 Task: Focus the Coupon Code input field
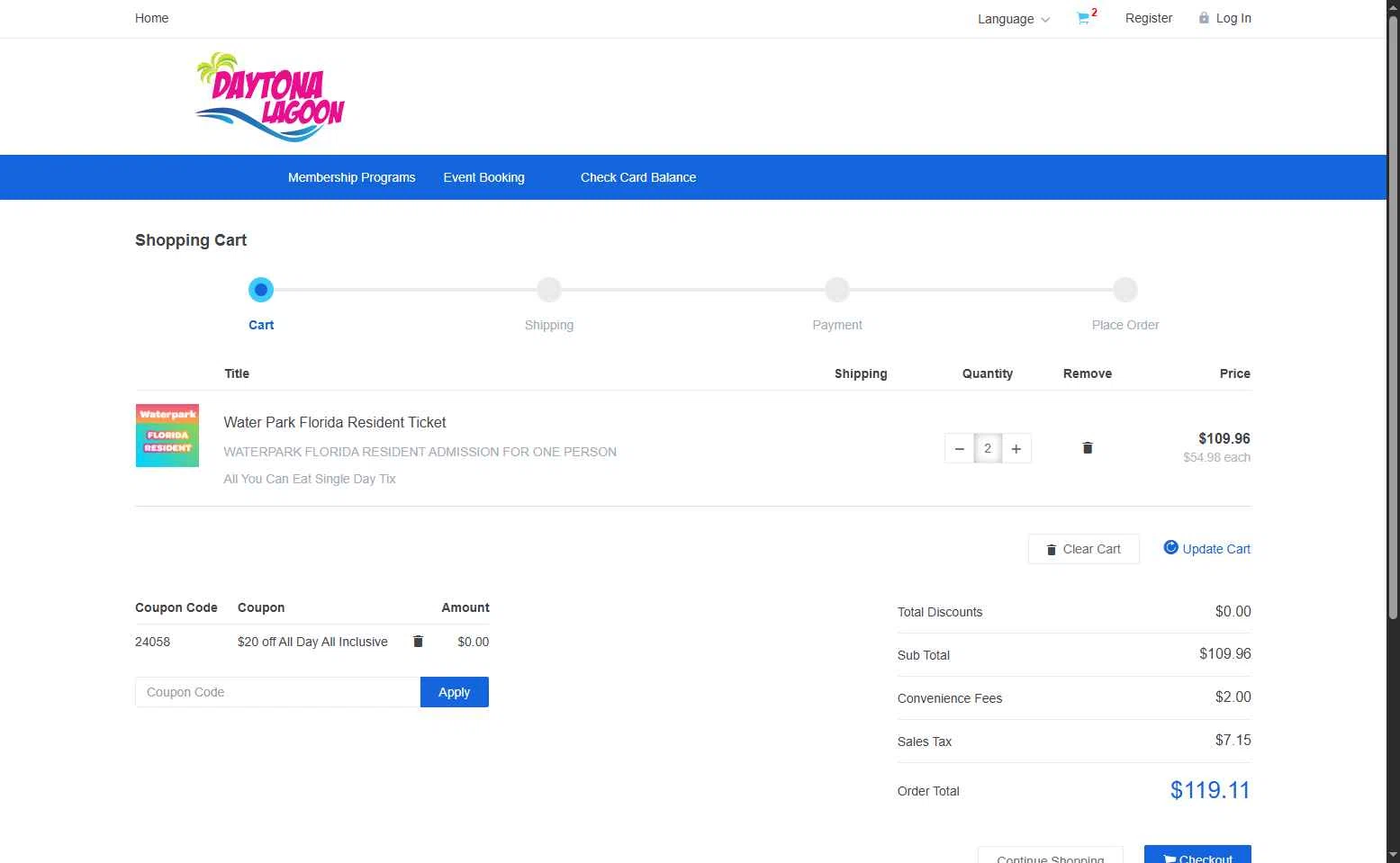tap(277, 692)
